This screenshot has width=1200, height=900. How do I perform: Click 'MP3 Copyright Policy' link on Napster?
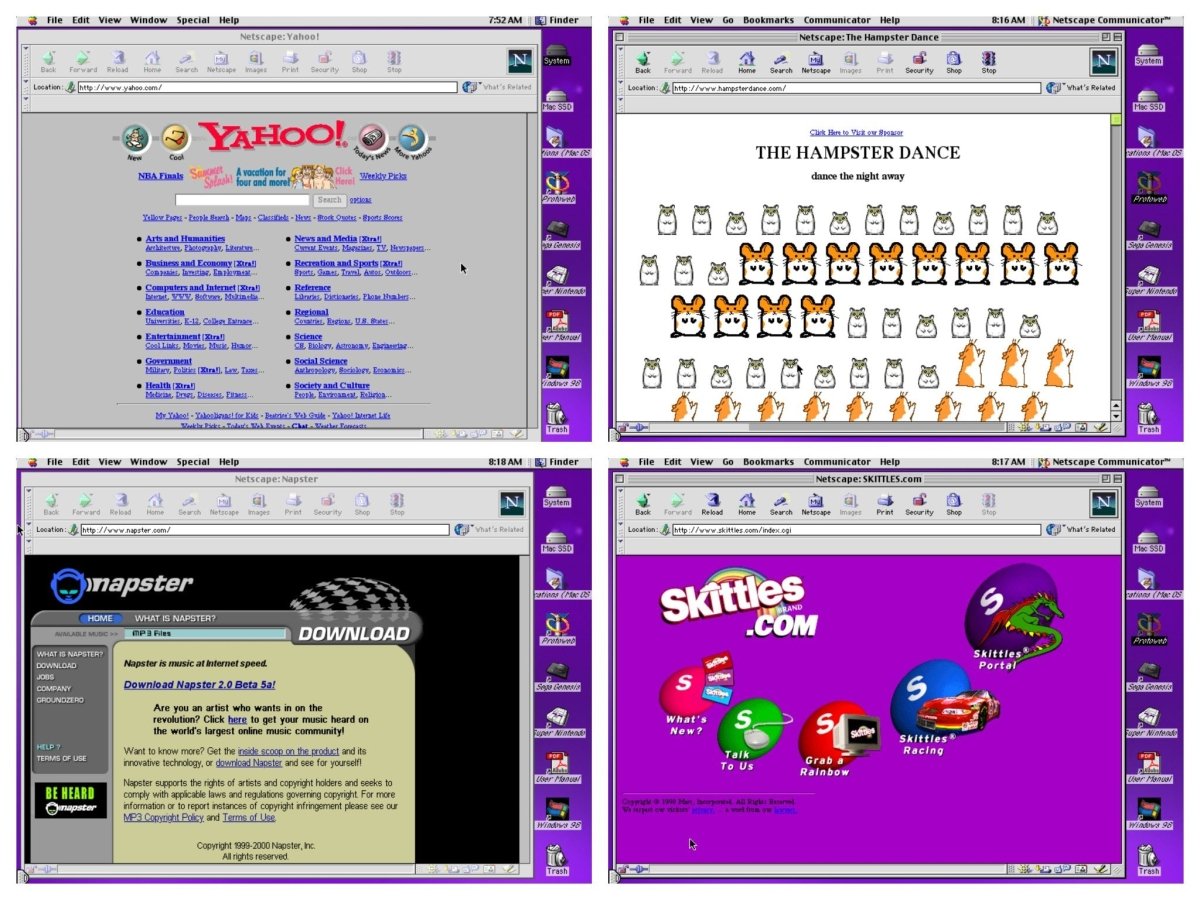click(163, 818)
